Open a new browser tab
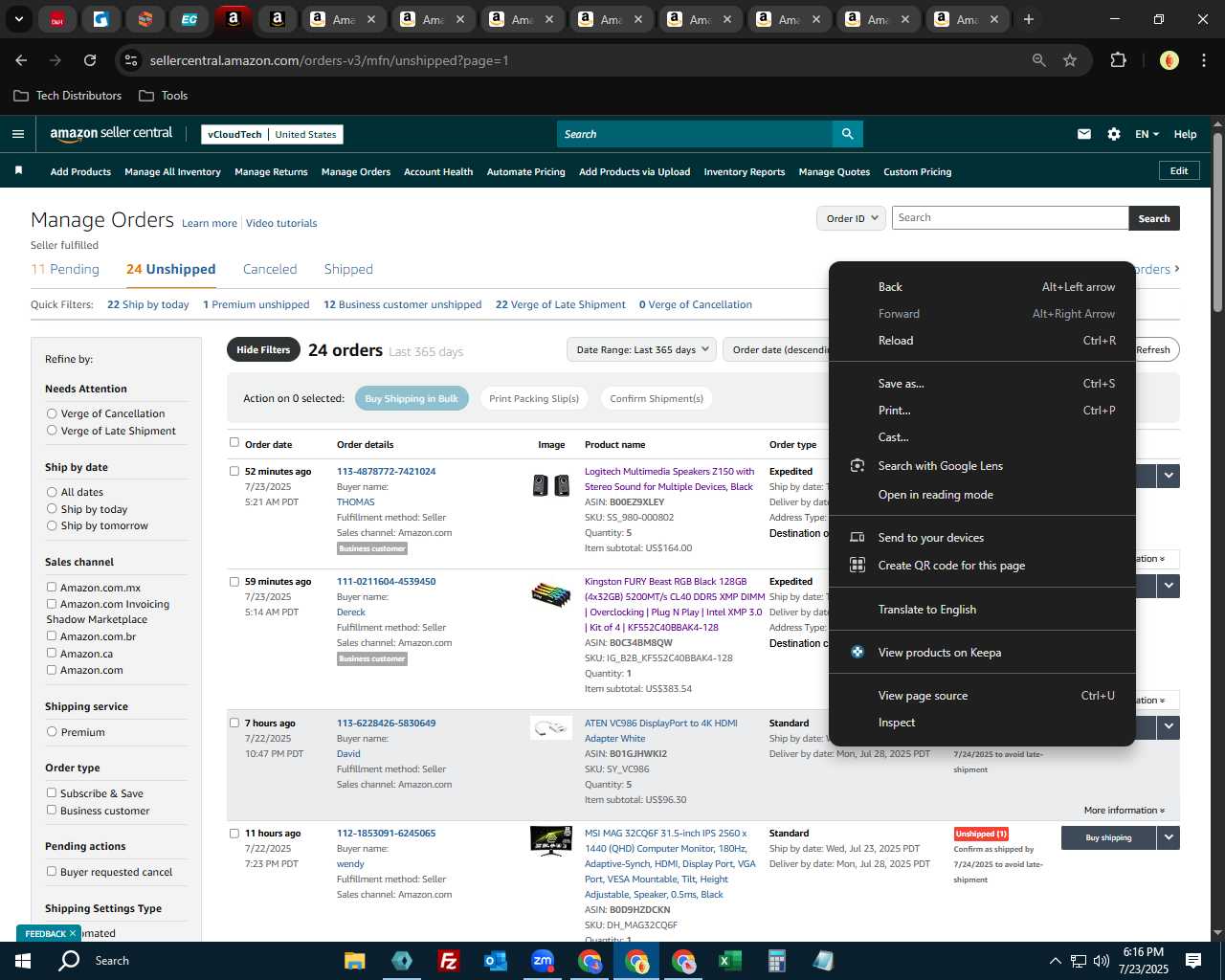 [x=1028, y=19]
